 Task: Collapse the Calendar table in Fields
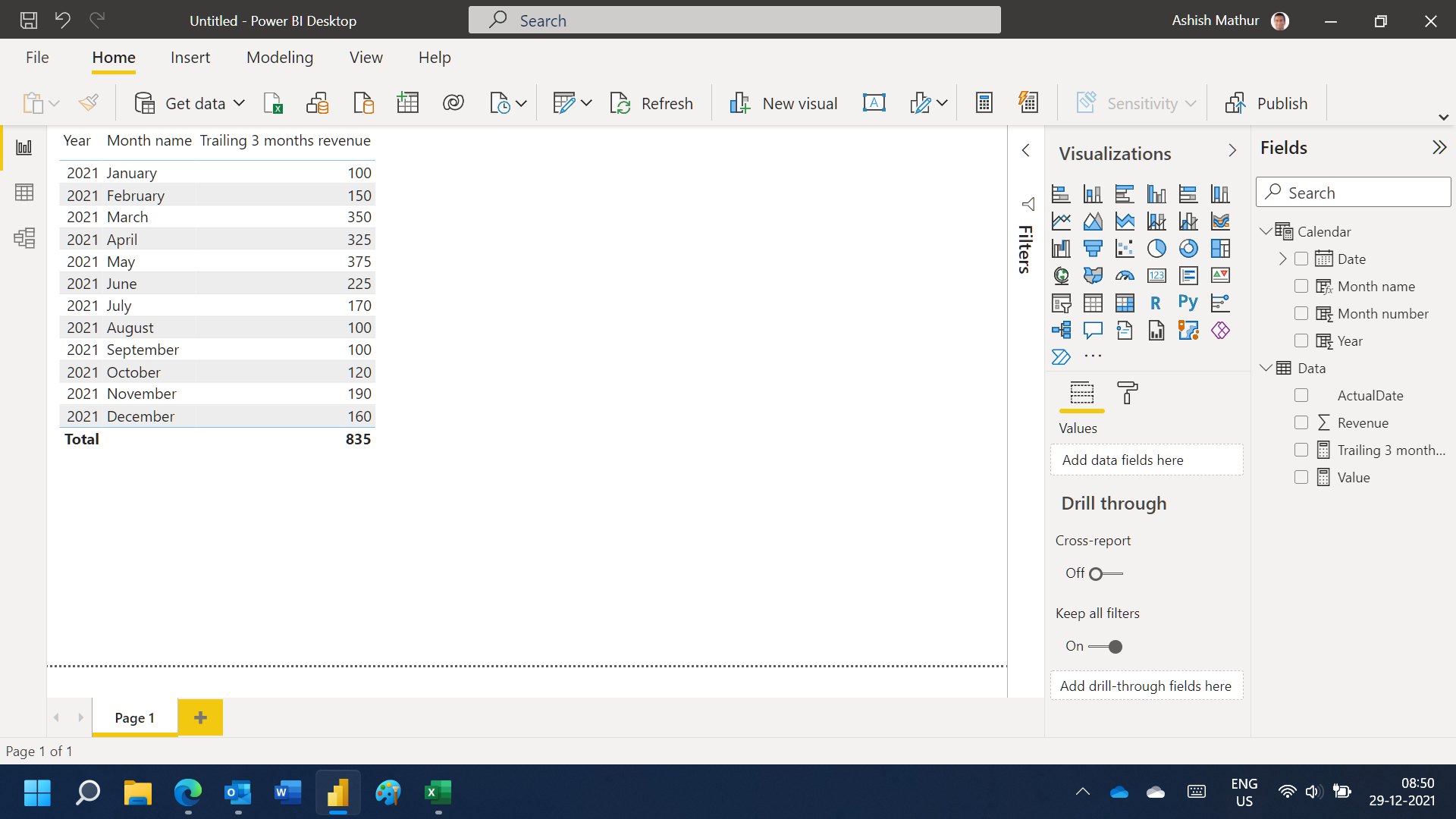(x=1266, y=231)
